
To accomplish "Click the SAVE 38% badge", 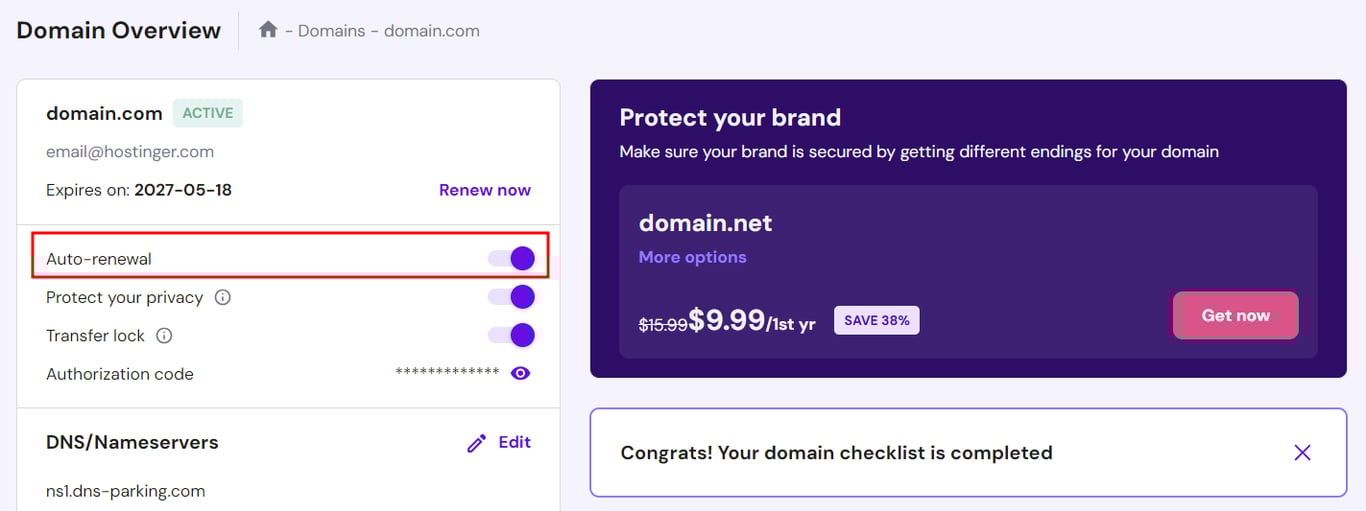I will coord(876,320).
